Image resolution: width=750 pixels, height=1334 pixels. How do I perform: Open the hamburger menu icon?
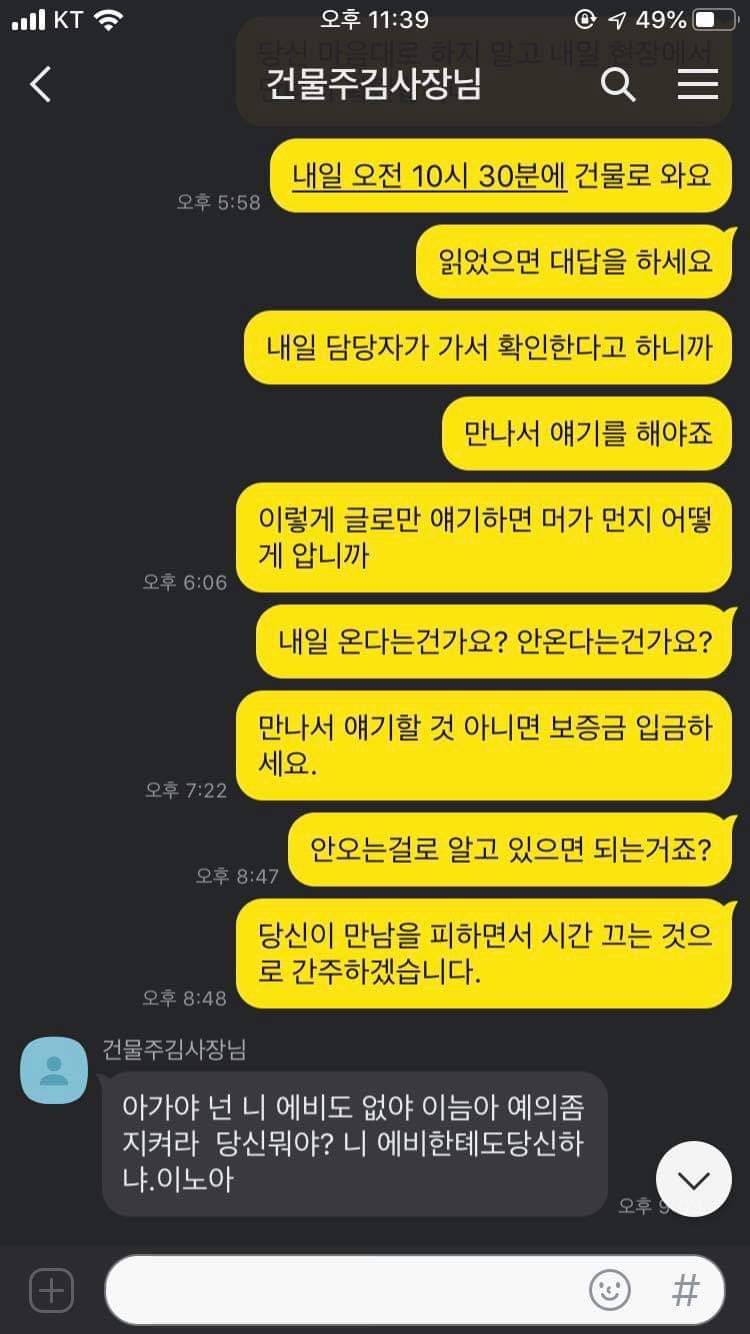point(698,85)
